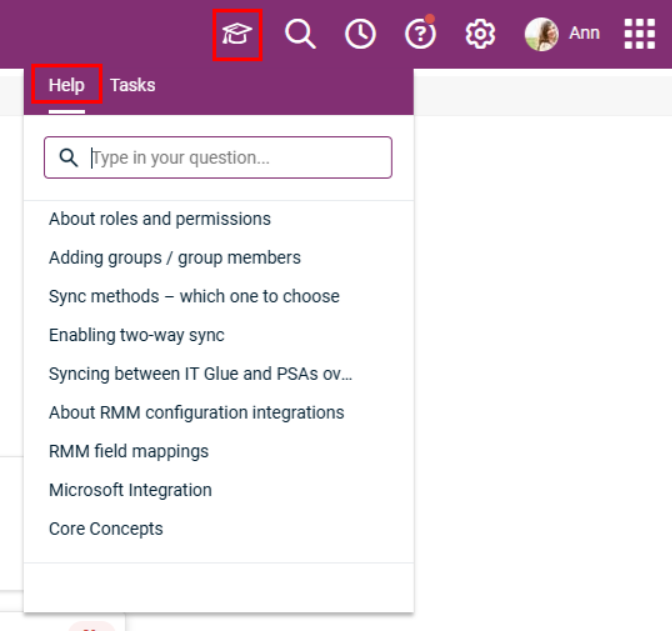Screen dimensions: 672x633
Task: Open the question mark help notifications icon
Action: [x=420, y=33]
